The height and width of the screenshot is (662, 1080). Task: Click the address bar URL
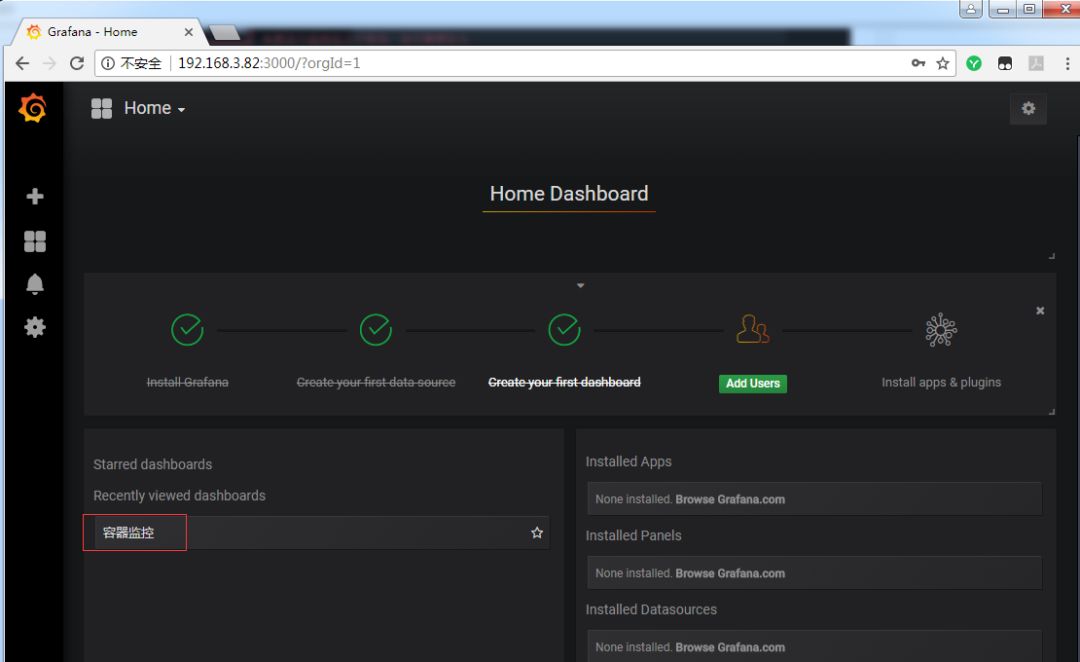pos(269,63)
